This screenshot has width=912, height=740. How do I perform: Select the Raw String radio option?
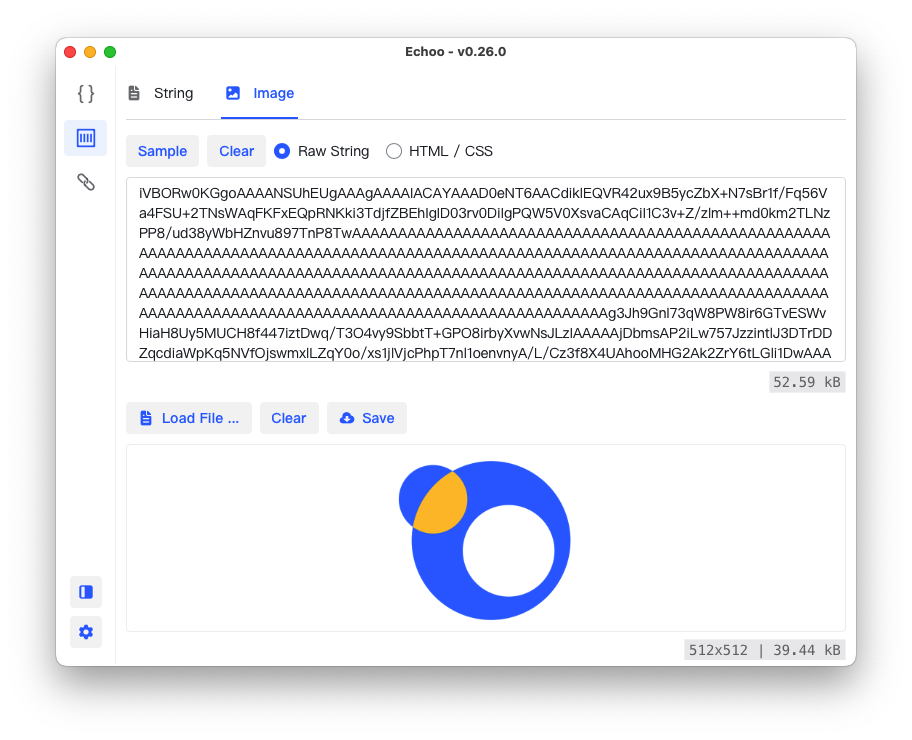[x=322, y=151]
